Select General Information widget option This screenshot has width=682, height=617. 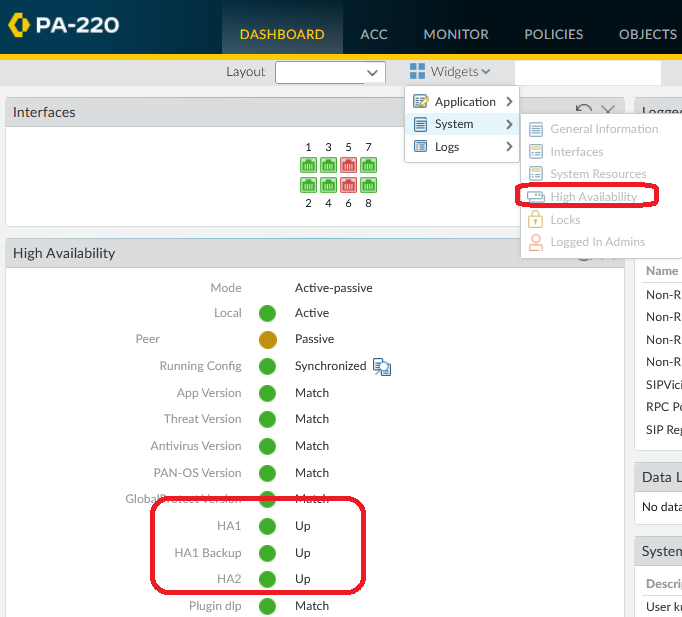click(x=603, y=129)
